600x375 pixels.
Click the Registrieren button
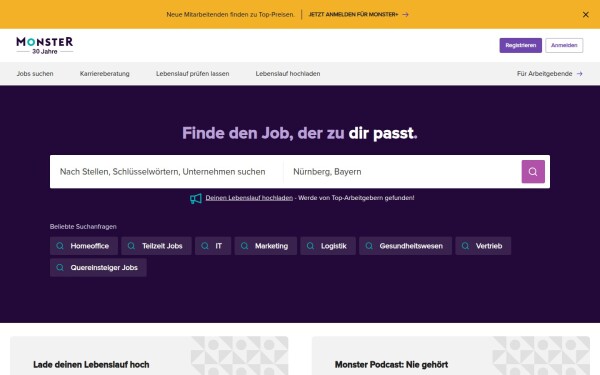coord(520,45)
